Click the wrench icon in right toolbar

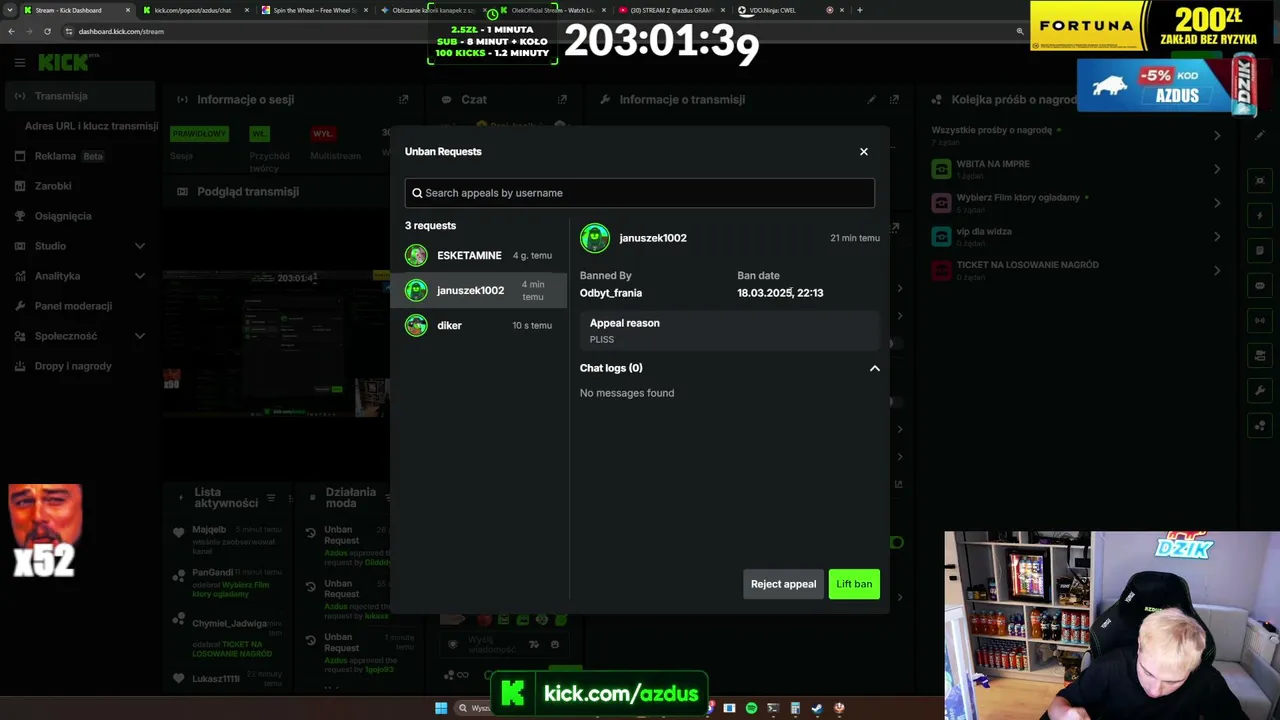coord(1260,391)
